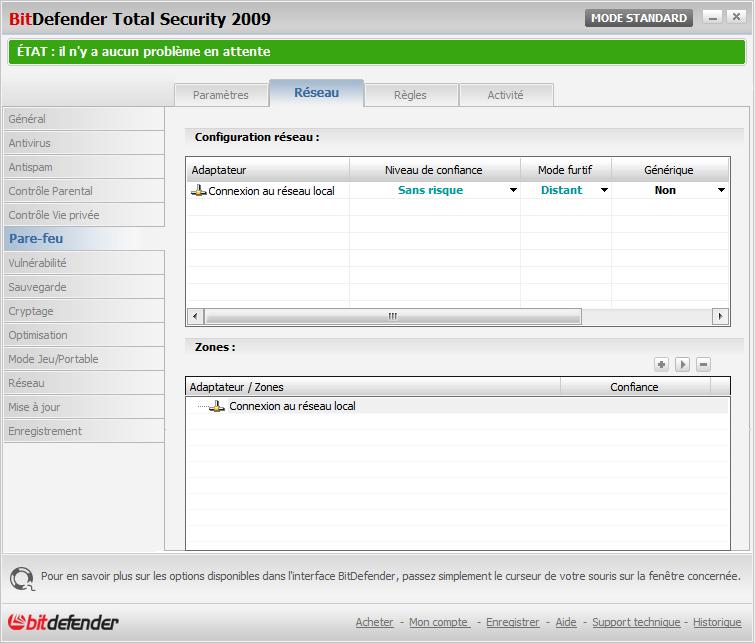
Task: Open Mode Jeu/Portable in sidebar
Action: [x=84, y=359]
